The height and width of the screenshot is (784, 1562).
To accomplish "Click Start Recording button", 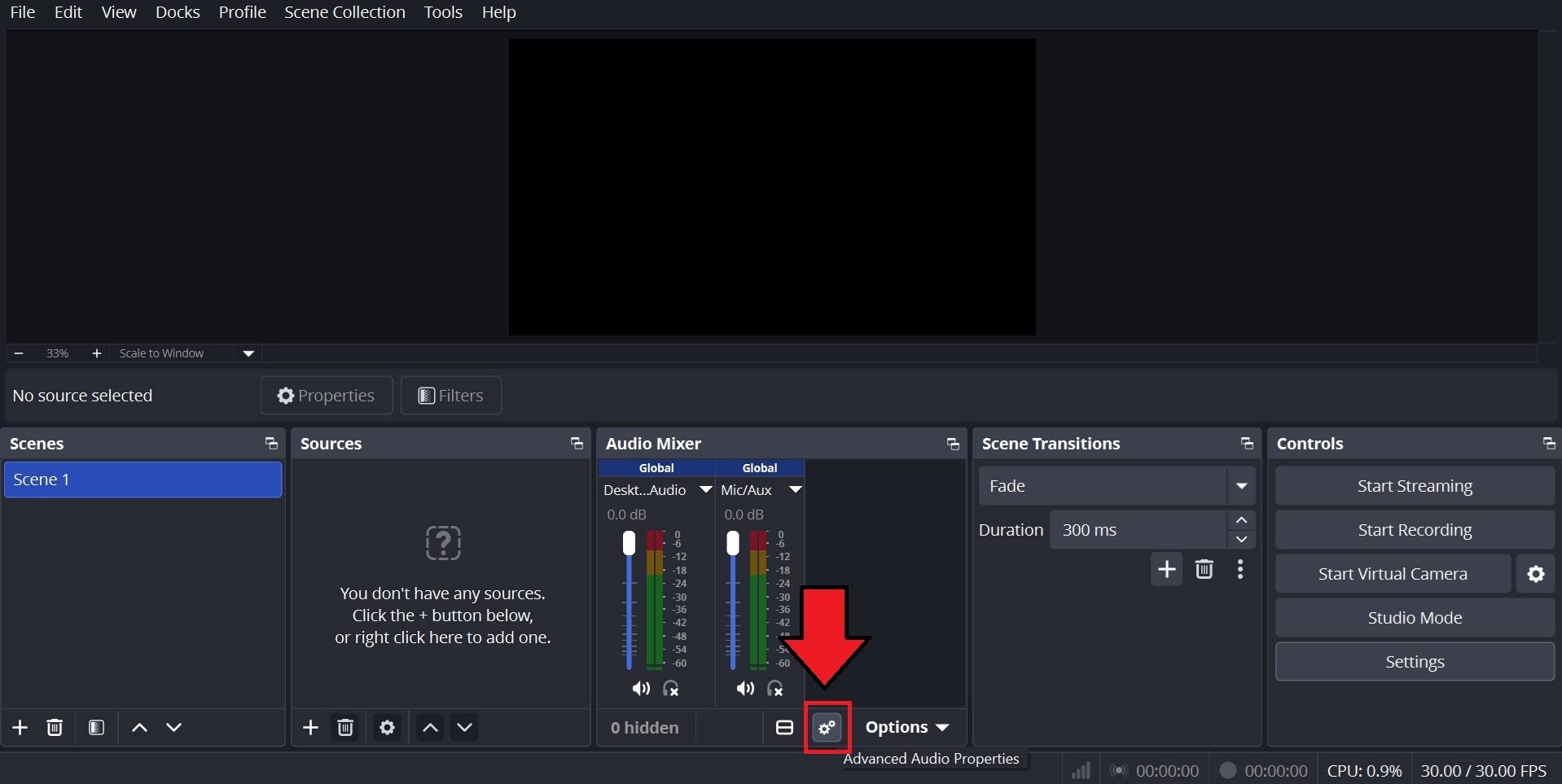I will (x=1415, y=530).
